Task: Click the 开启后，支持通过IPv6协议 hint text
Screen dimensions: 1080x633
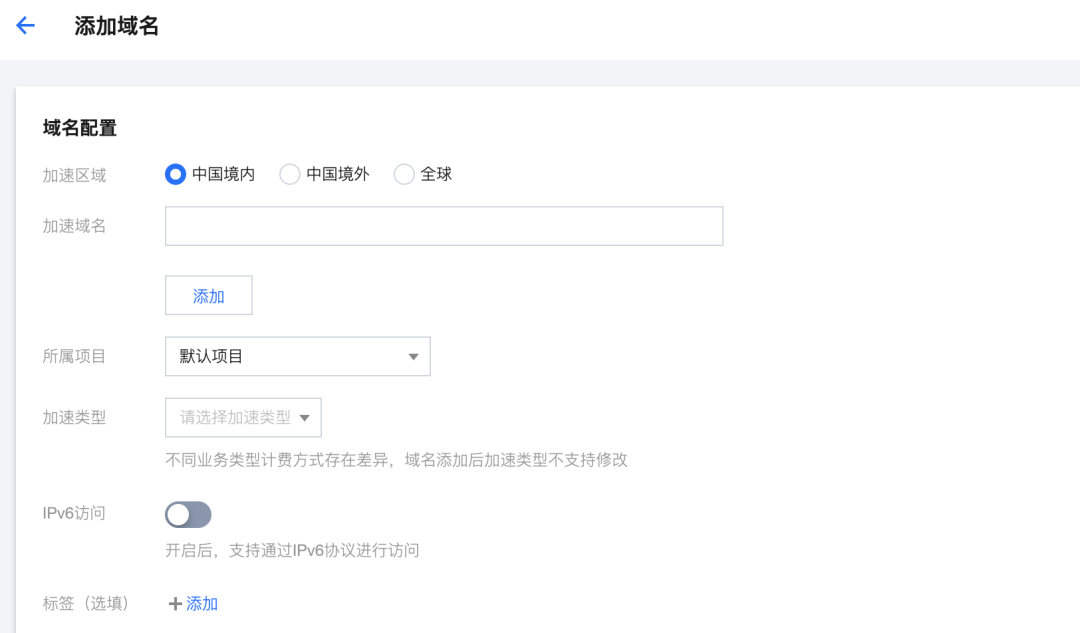Action: 292,550
